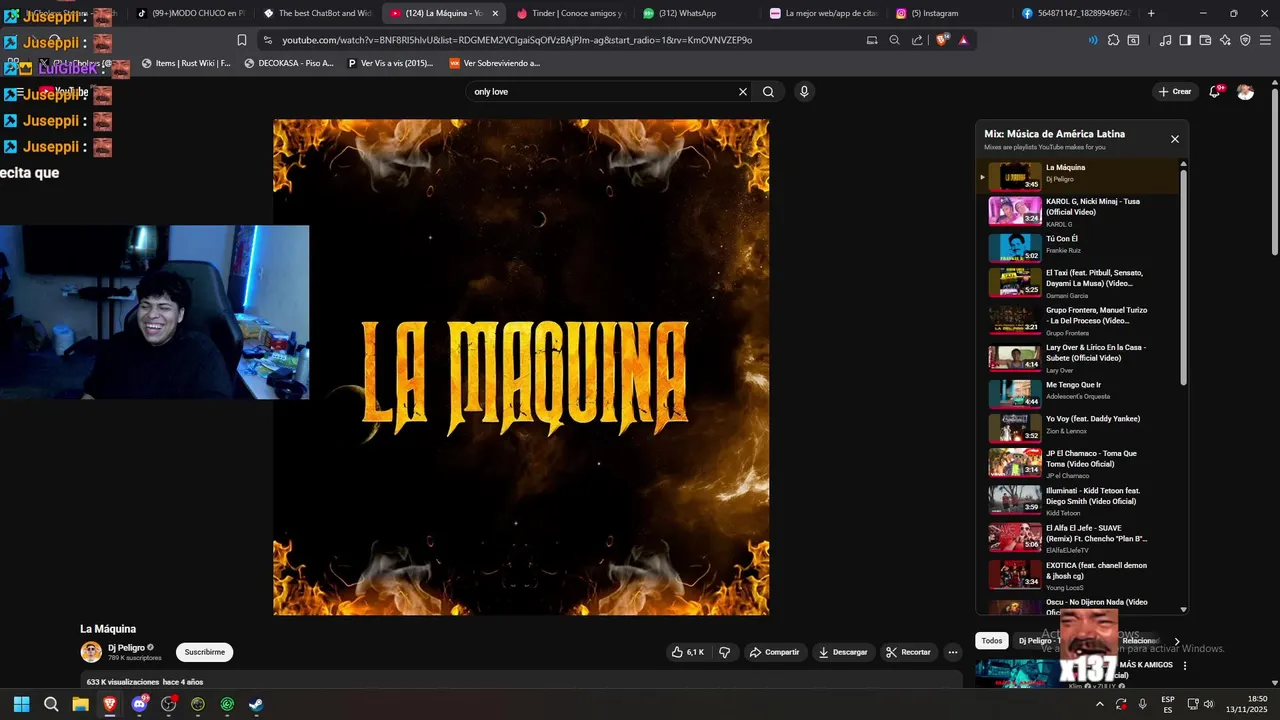Clear the 'only love' search text

pyautogui.click(x=743, y=91)
